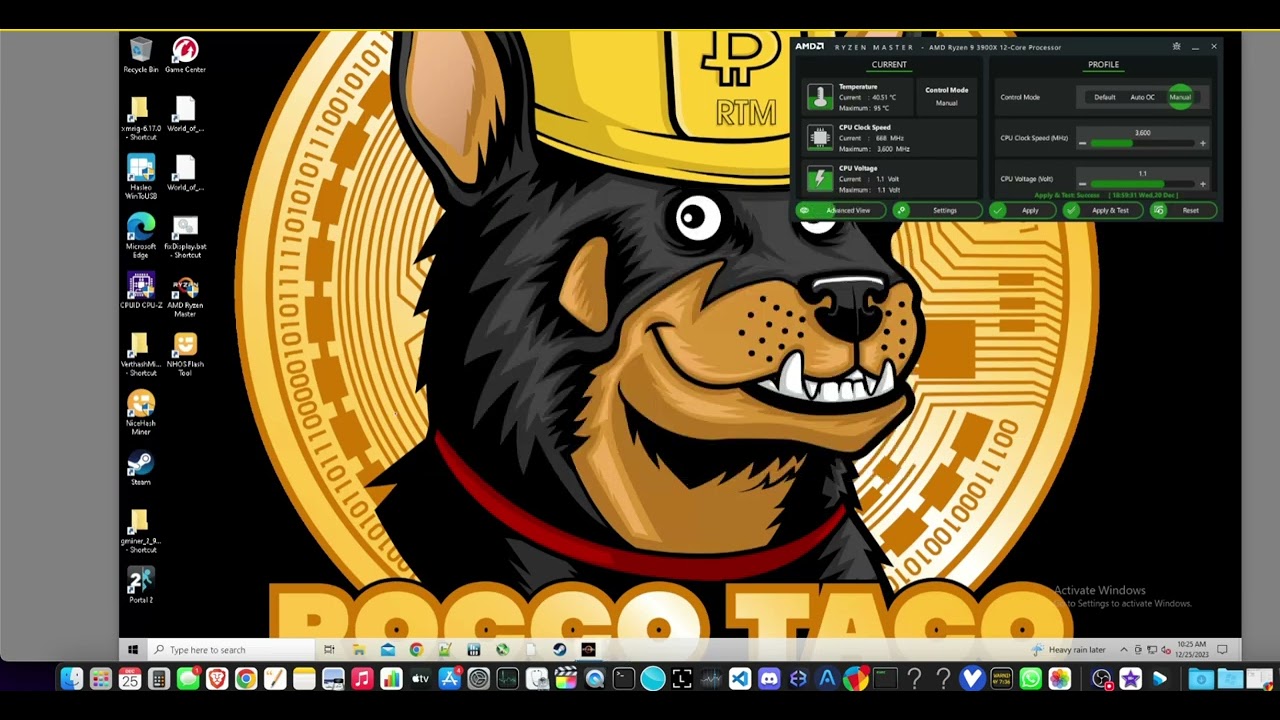Launch Visual Studio Code from the dock
The width and height of the screenshot is (1280, 720).
(740, 679)
